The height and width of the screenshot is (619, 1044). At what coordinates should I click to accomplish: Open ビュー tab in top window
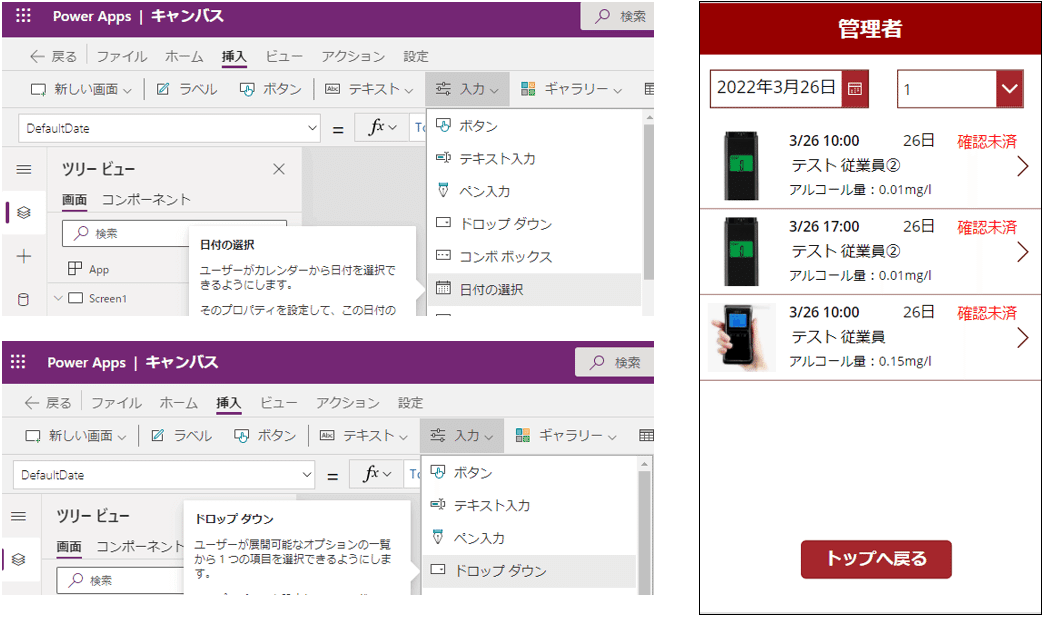pyautogui.click(x=284, y=57)
